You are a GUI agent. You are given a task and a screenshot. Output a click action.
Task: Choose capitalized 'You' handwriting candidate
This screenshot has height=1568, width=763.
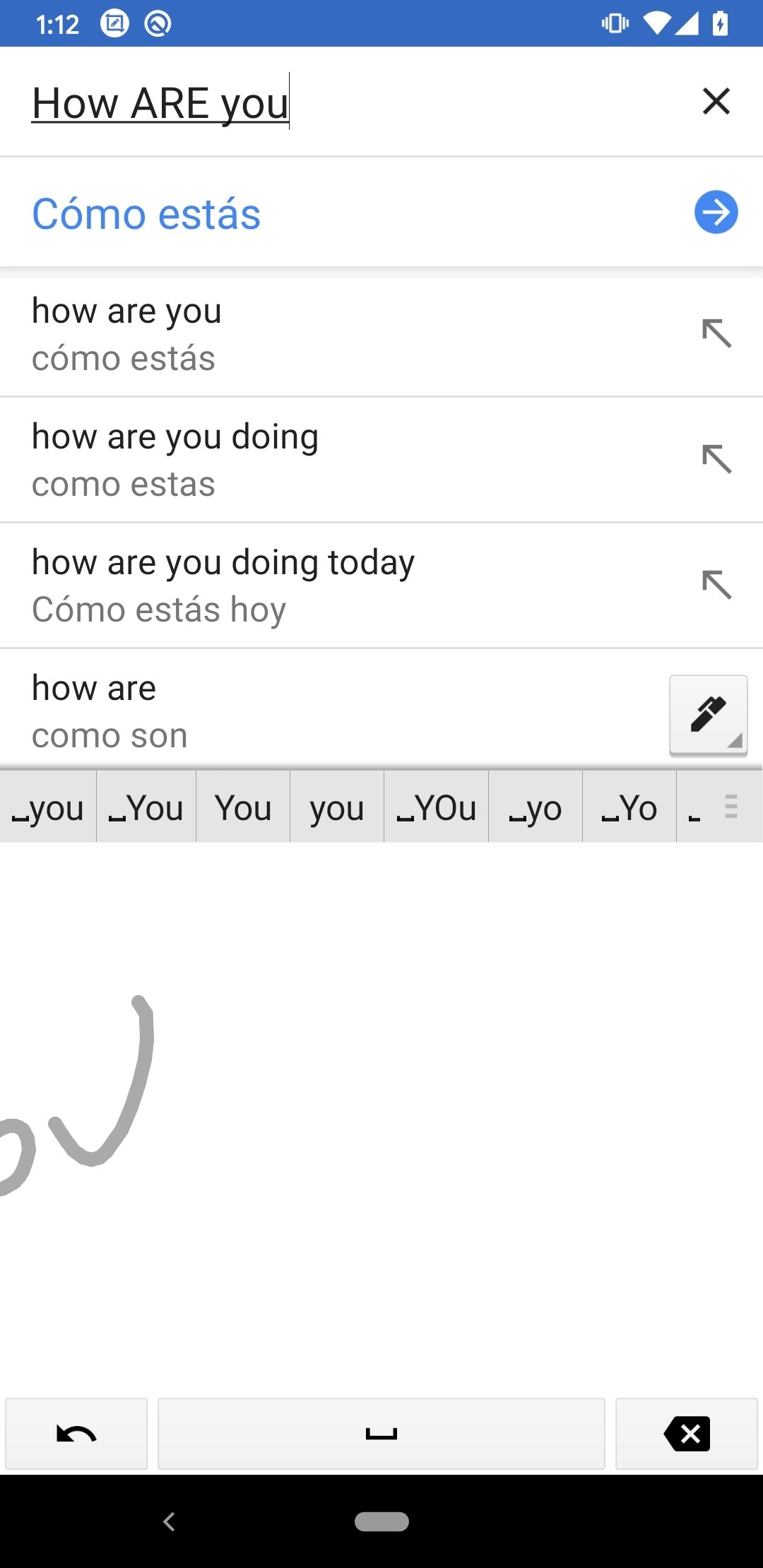tap(243, 807)
